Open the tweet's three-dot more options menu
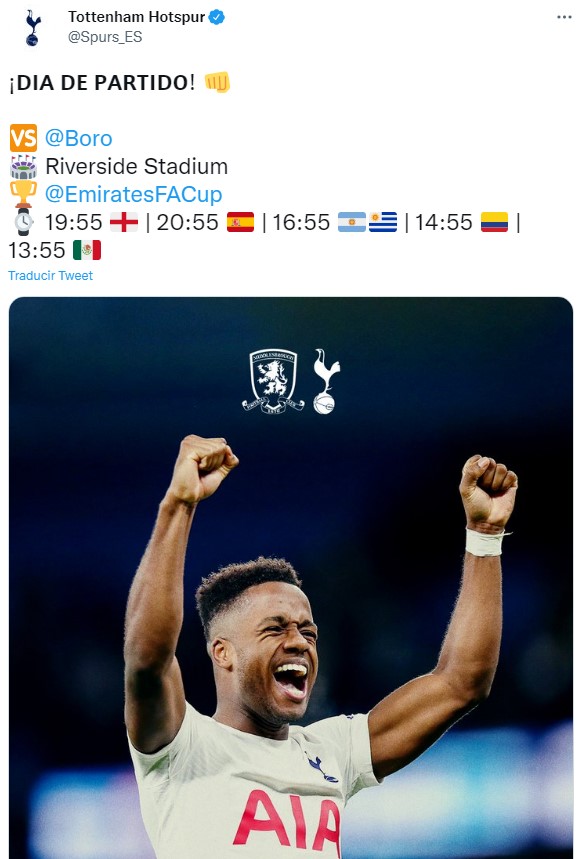 click(x=564, y=18)
